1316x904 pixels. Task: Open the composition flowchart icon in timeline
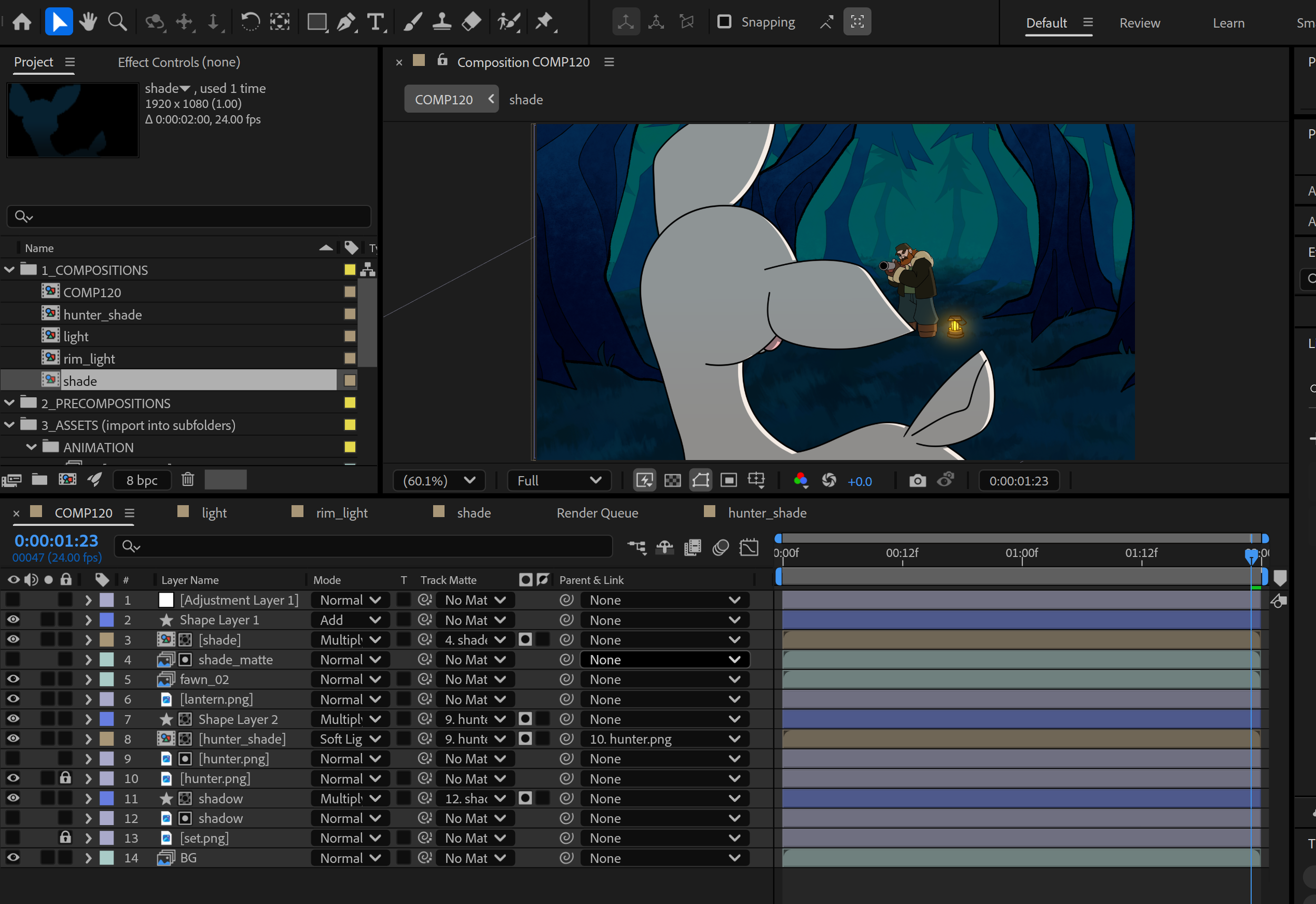637,547
